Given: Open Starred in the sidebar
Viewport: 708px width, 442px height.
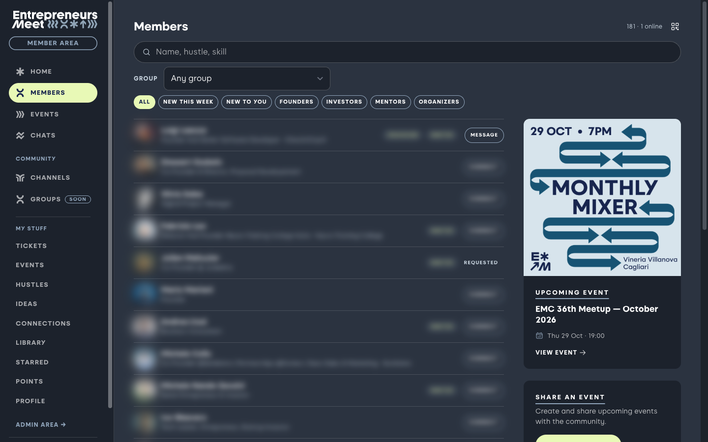Looking at the screenshot, I should [32, 362].
